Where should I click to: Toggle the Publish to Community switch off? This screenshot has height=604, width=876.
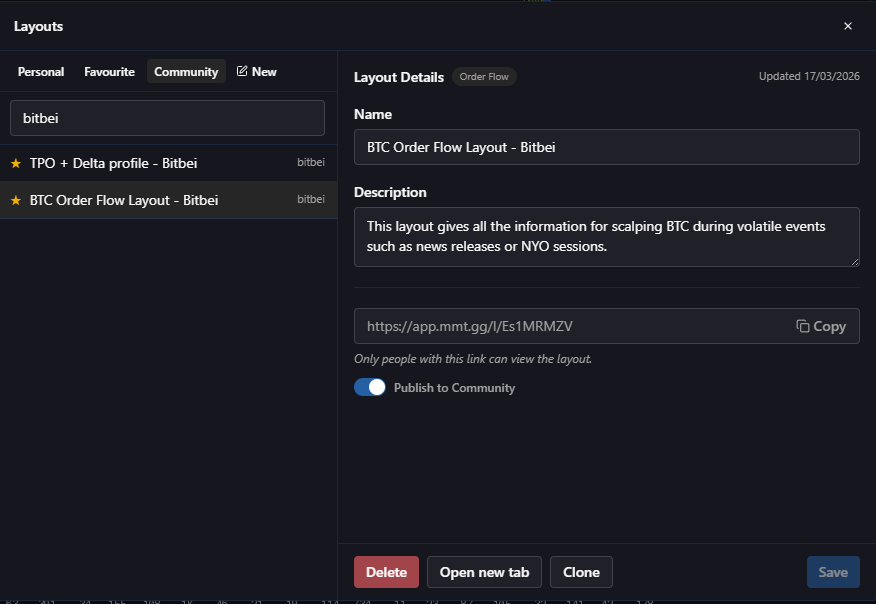pos(369,387)
